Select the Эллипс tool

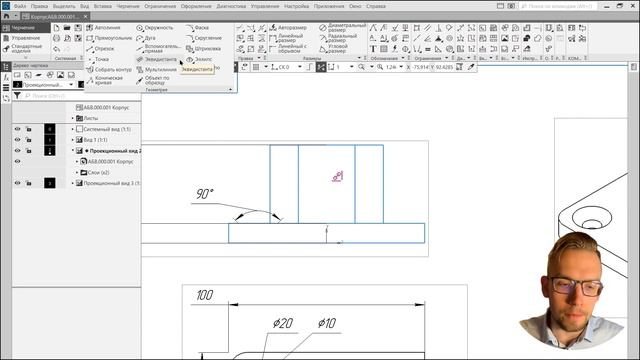click(x=199, y=59)
